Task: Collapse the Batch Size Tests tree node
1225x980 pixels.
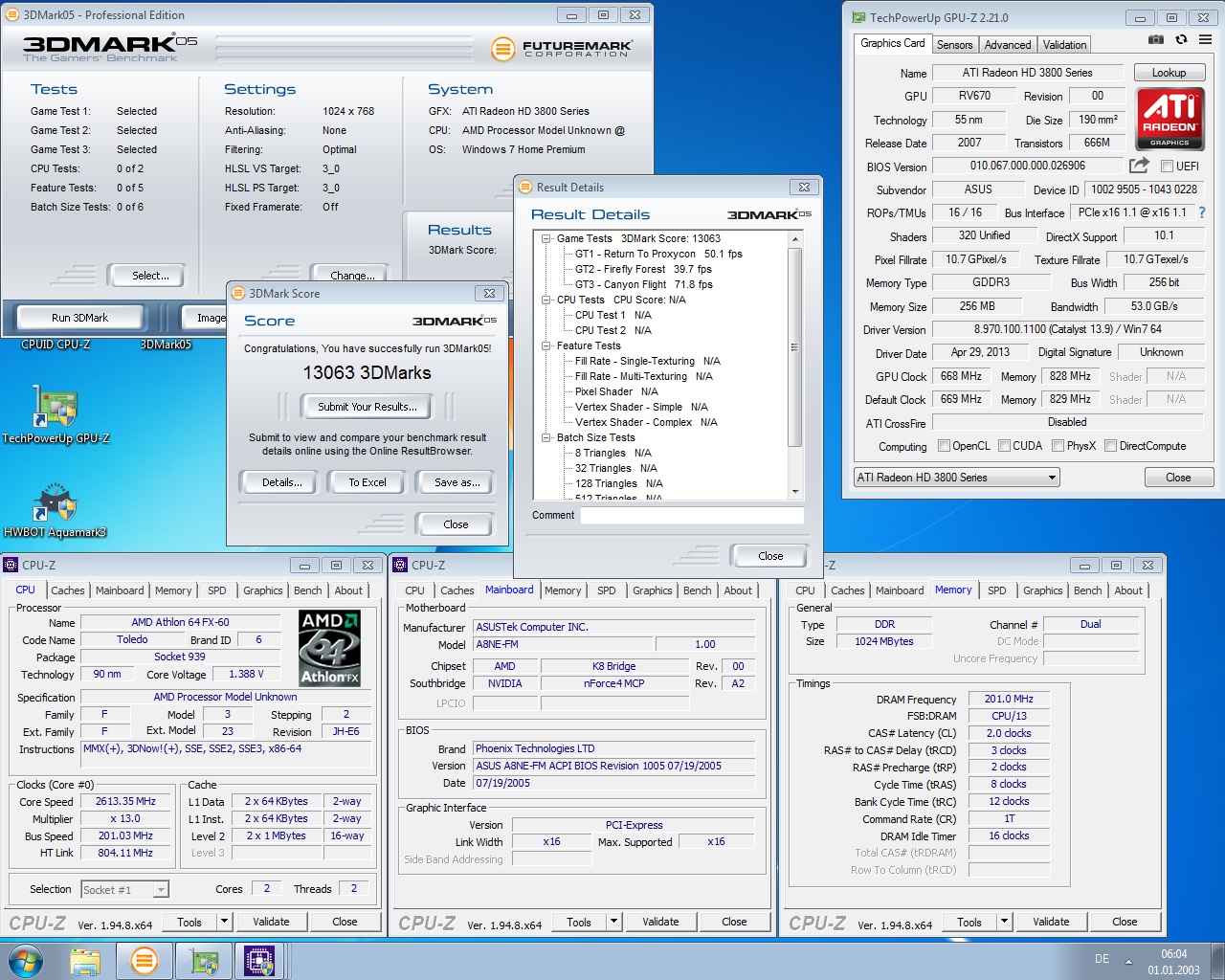Action: 546,437
